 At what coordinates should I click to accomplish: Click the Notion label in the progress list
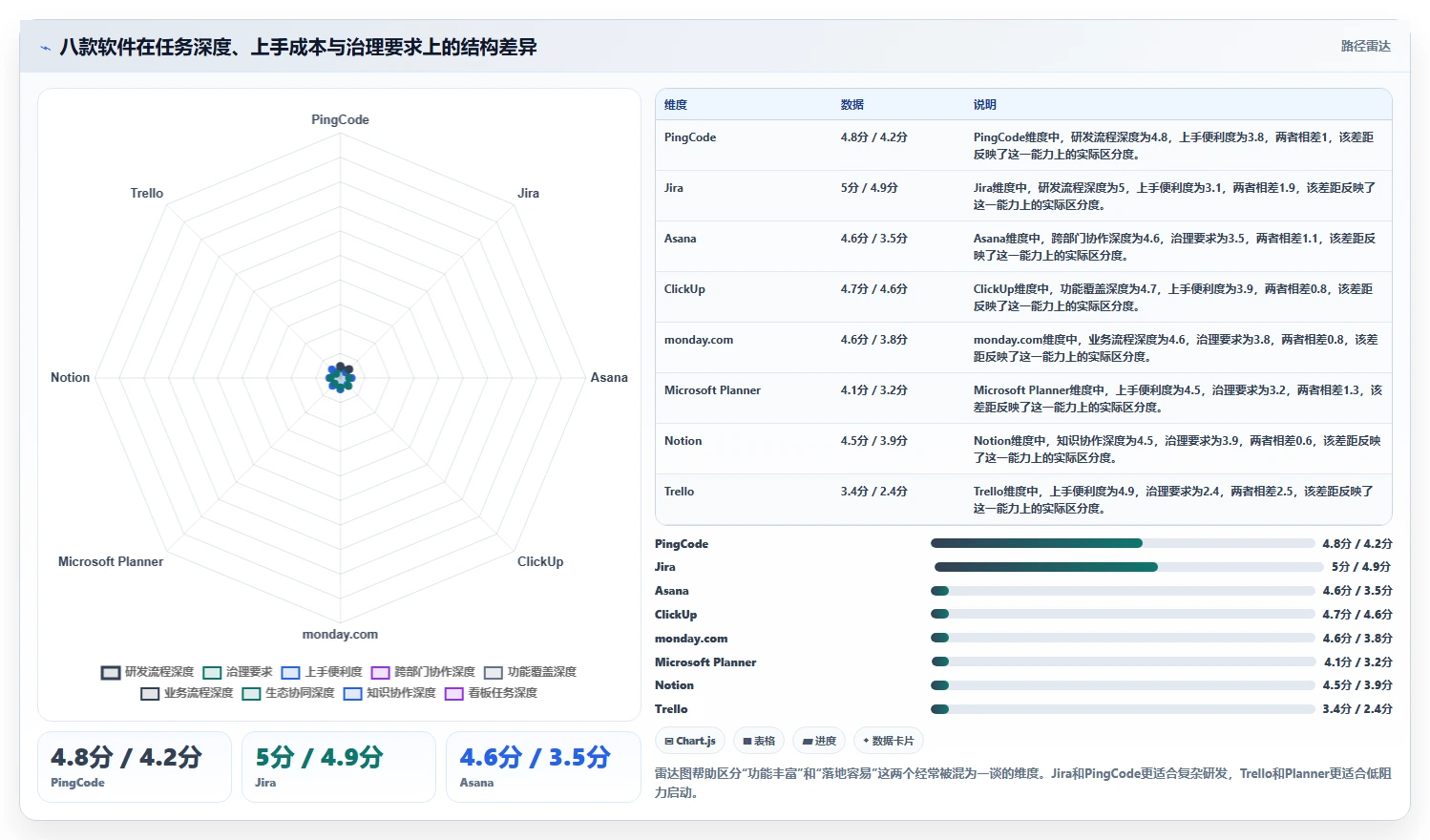click(674, 685)
